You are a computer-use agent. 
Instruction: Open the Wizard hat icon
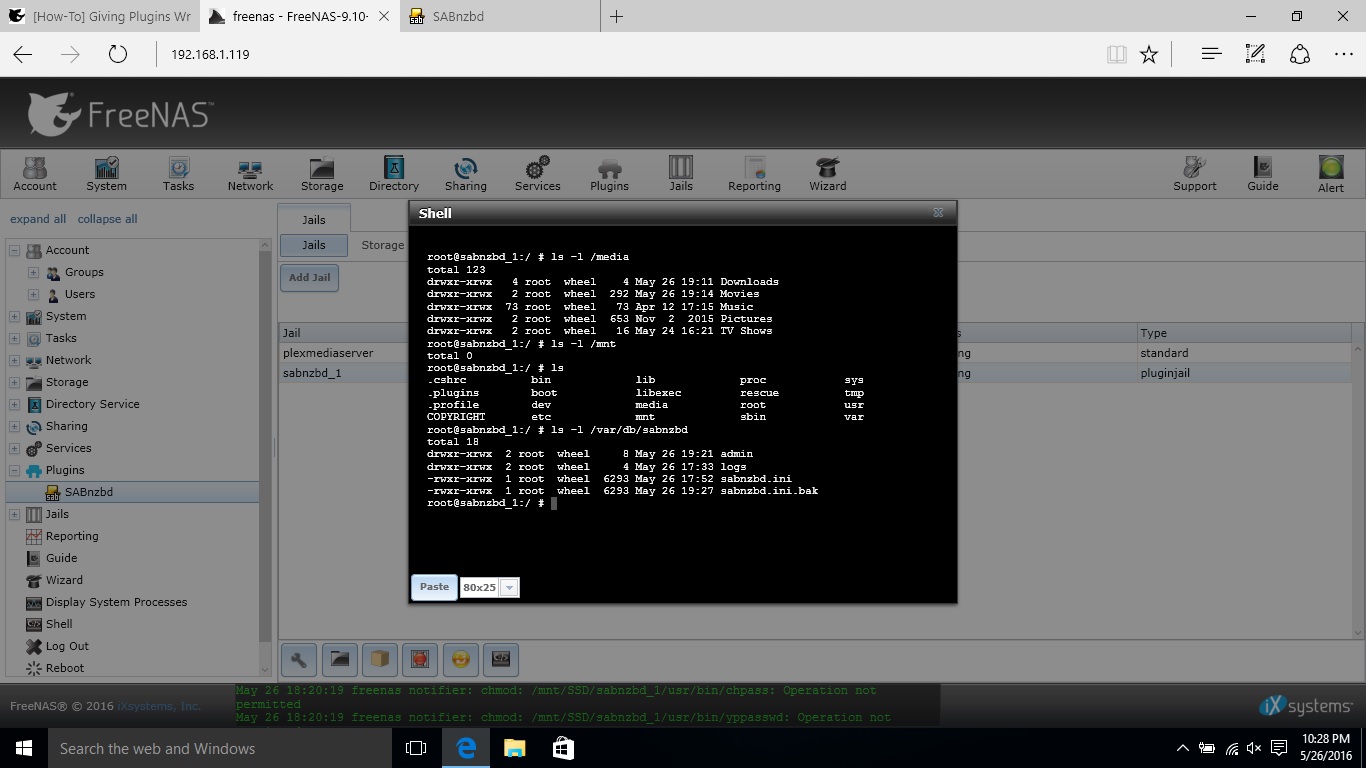point(827,172)
